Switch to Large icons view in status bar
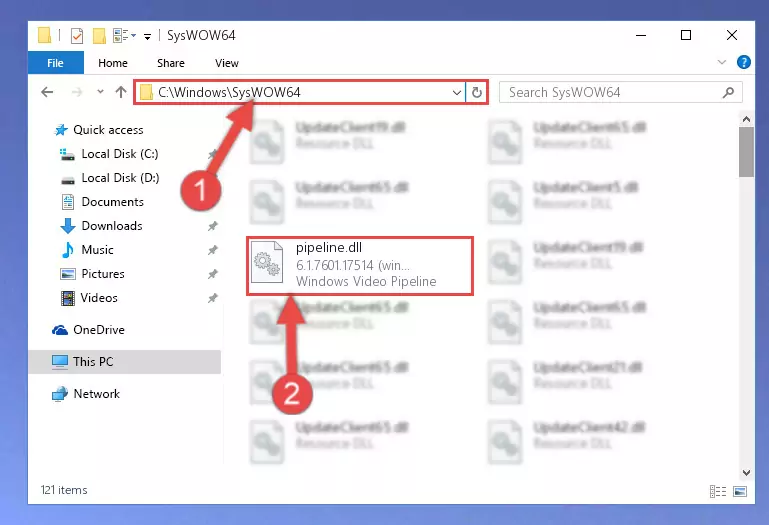 point(740,491)
